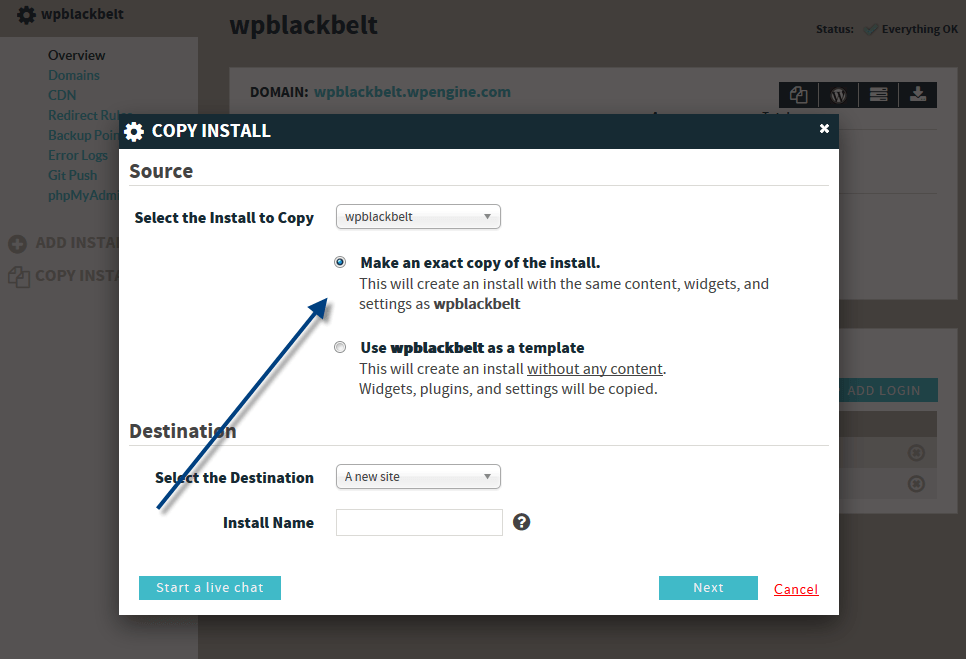Click Start a live chat button

[x=210, y=588]
